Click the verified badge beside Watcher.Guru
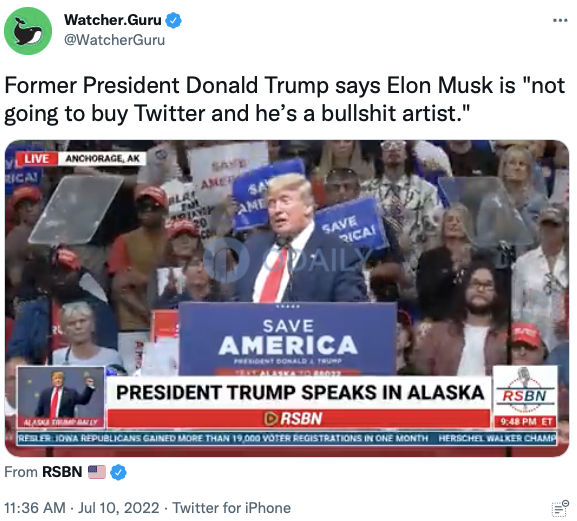Viewport: 577px width, 521px height. tap(173, 20)
